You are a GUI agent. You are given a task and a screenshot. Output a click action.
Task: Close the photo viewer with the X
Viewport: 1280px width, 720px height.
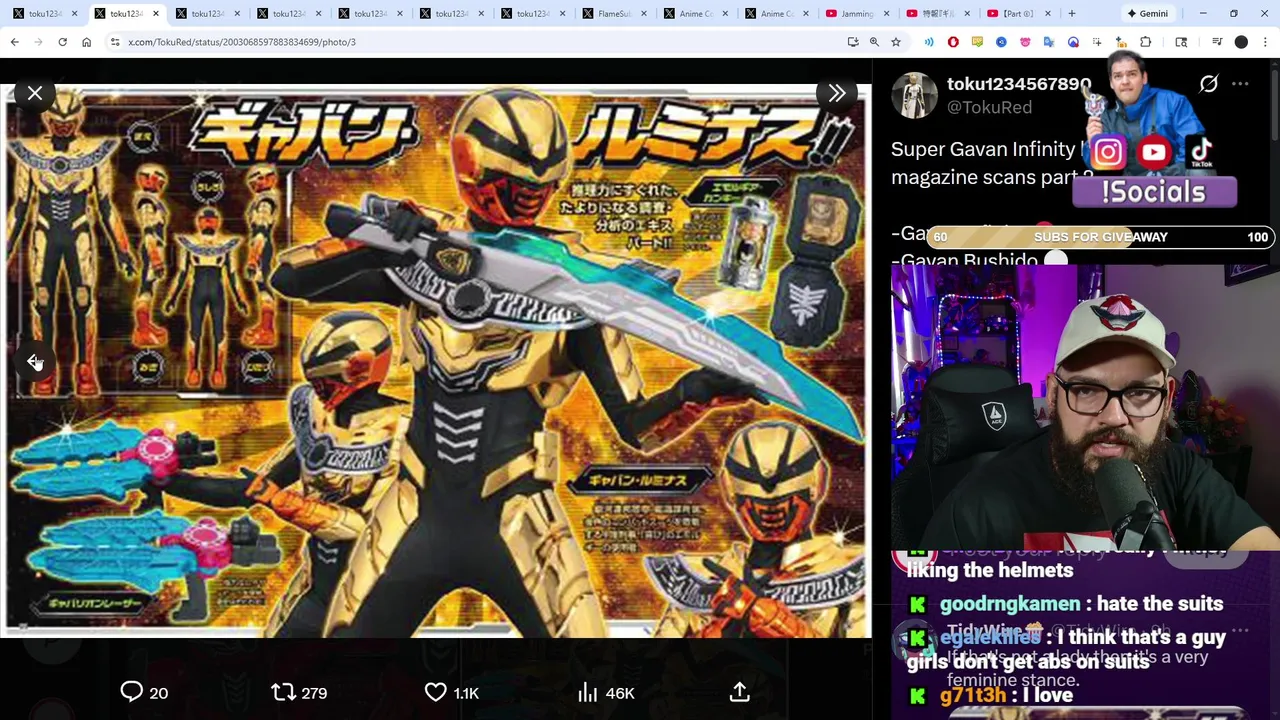tap(35, 93)
